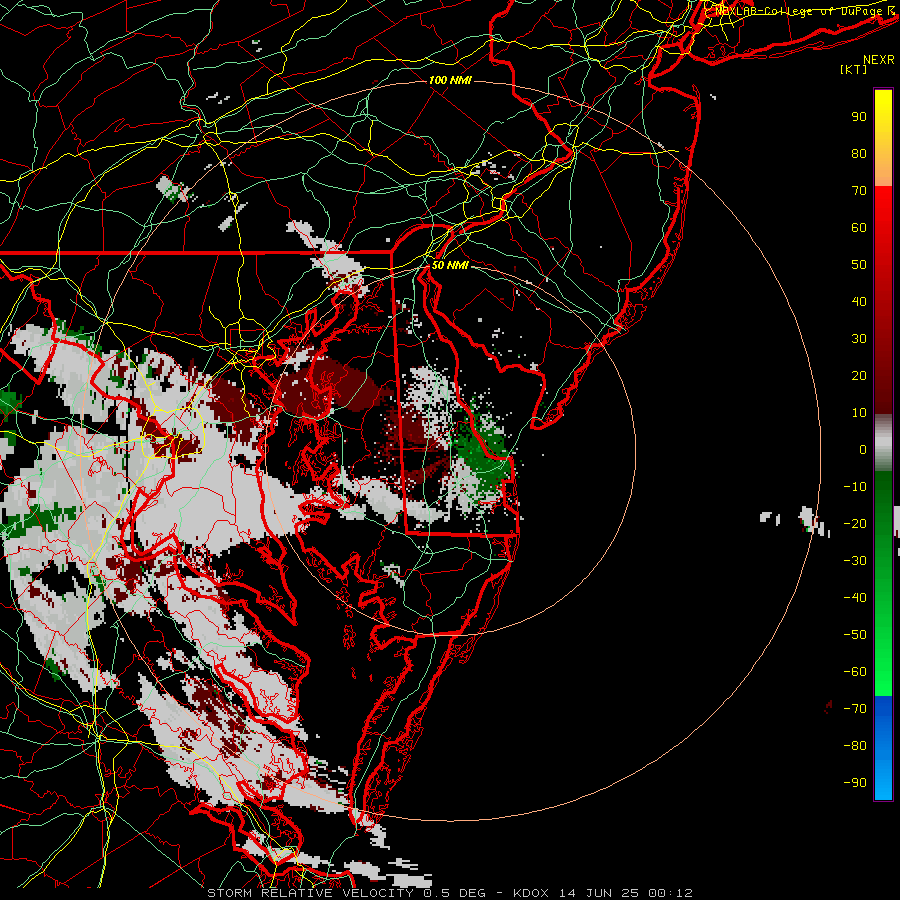Click the 50 NMI range ring label
The height and width of the screenshot is (900, 900).
click(450, 265)
